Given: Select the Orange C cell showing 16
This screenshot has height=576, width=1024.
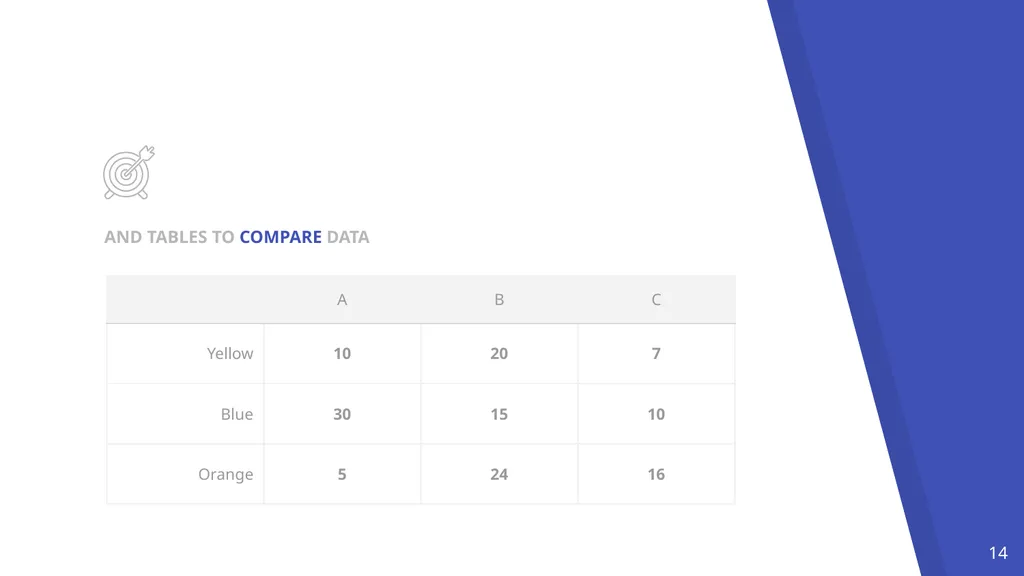Looking at the screenshot, I should point(656,474).
